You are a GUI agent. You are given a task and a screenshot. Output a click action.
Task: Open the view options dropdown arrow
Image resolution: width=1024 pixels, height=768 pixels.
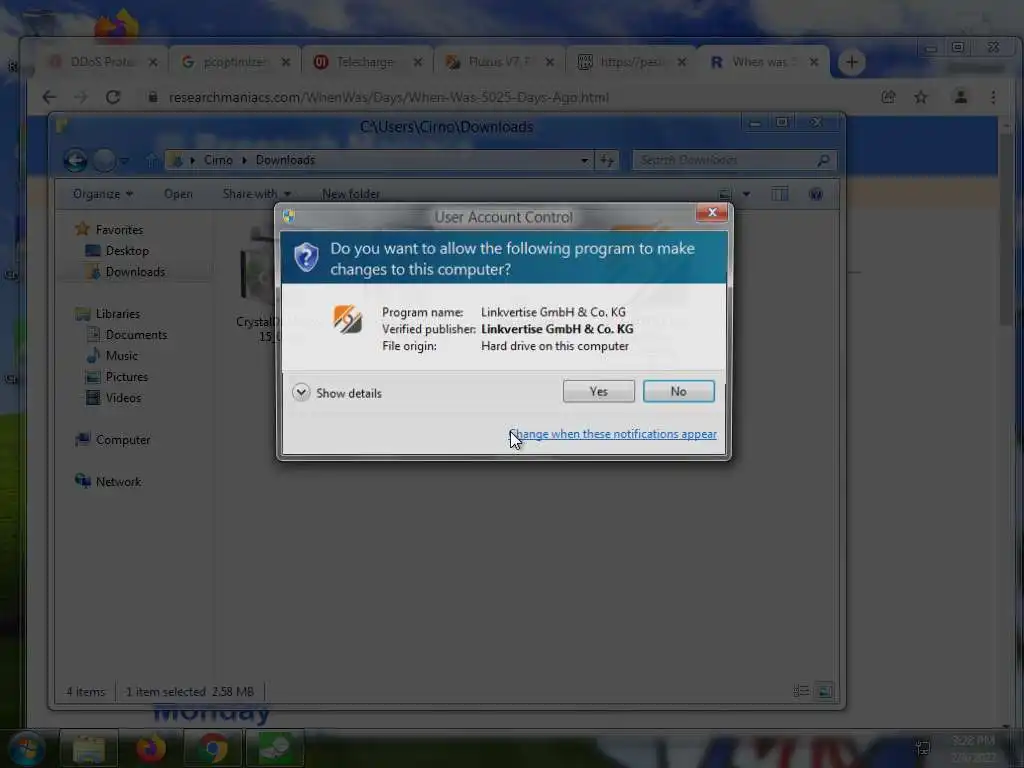(x=746, y=194)
